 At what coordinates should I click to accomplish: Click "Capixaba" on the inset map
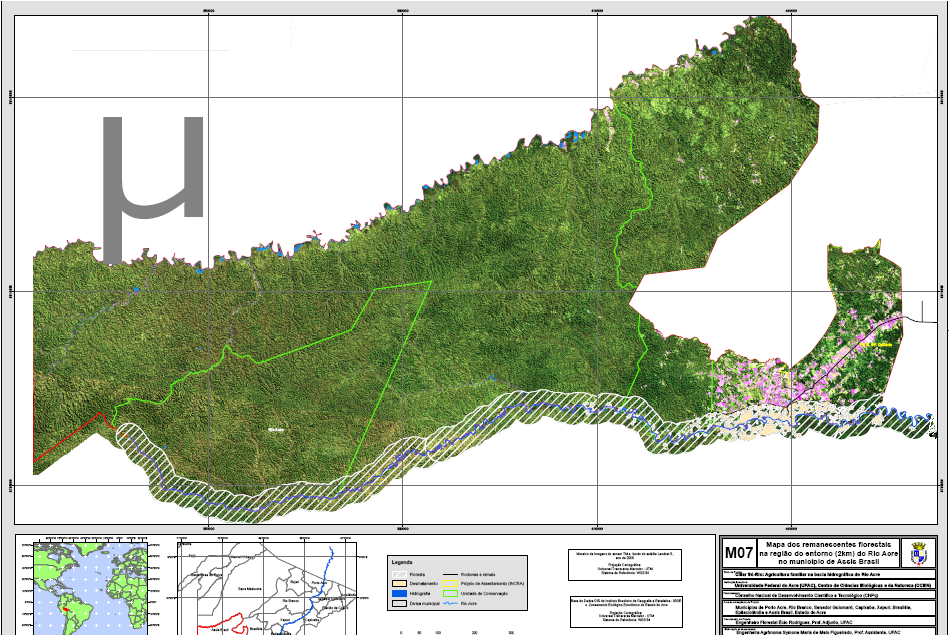pyautogui.click(x=311, y=620)
